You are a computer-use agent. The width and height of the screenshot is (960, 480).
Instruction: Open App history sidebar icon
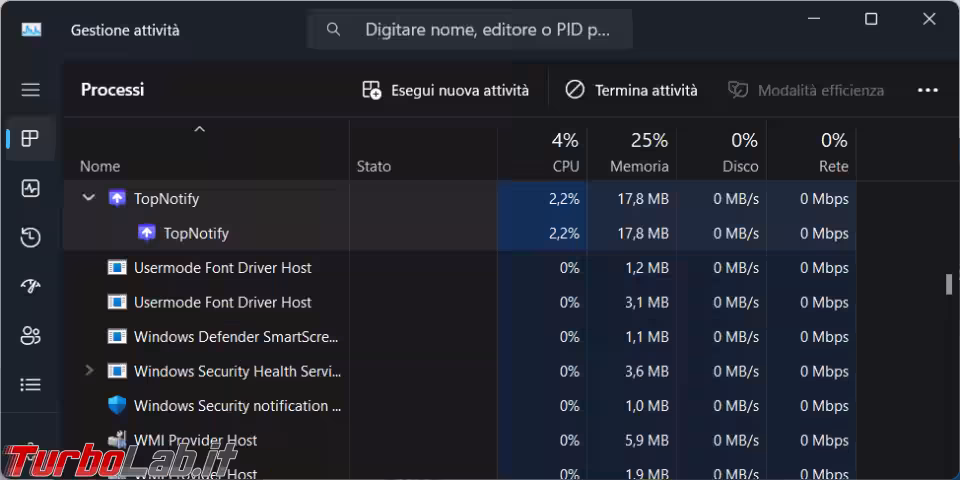point(30,237)
